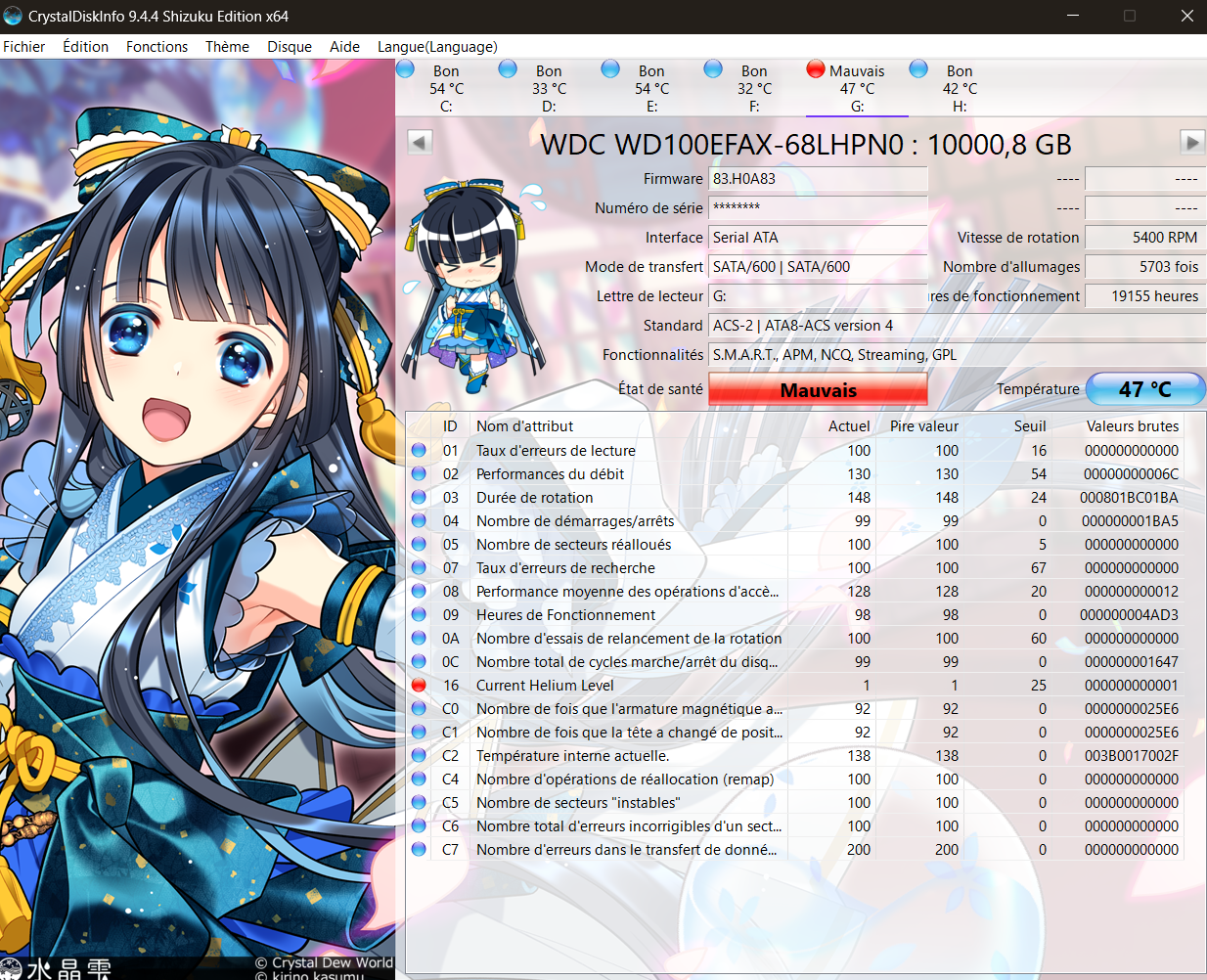Click the blue orb for attribute 0A row
This screenshot has width=1207, height=980.
click(419, 639)
